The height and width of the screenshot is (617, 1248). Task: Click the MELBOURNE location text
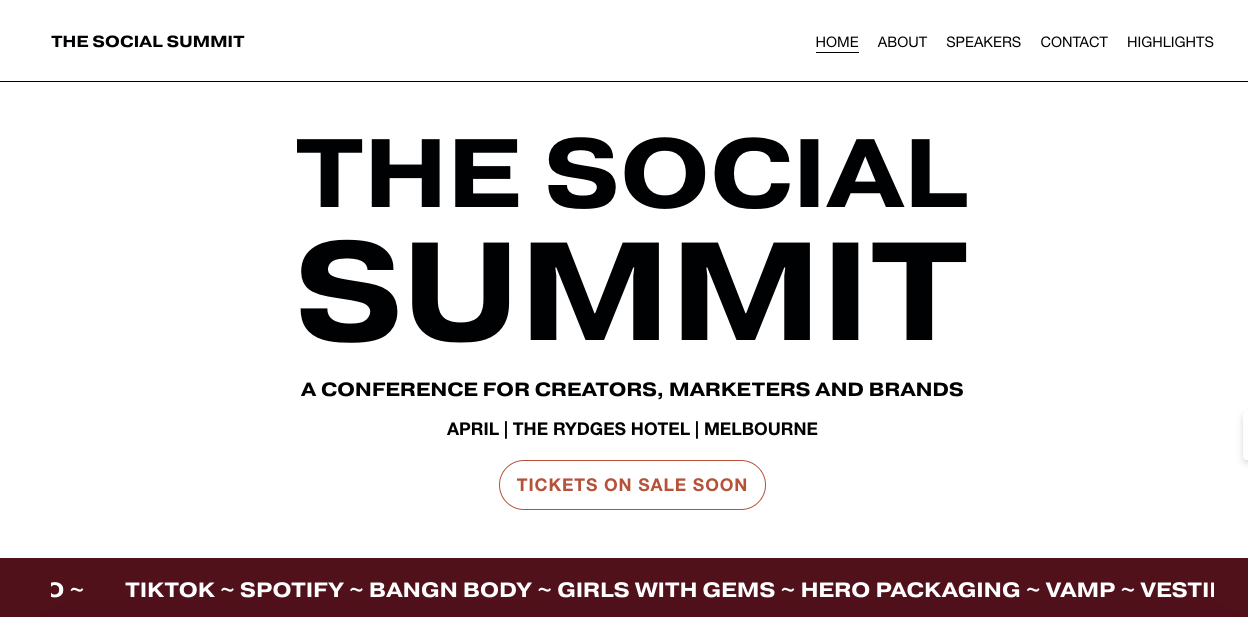coord(761,429)
